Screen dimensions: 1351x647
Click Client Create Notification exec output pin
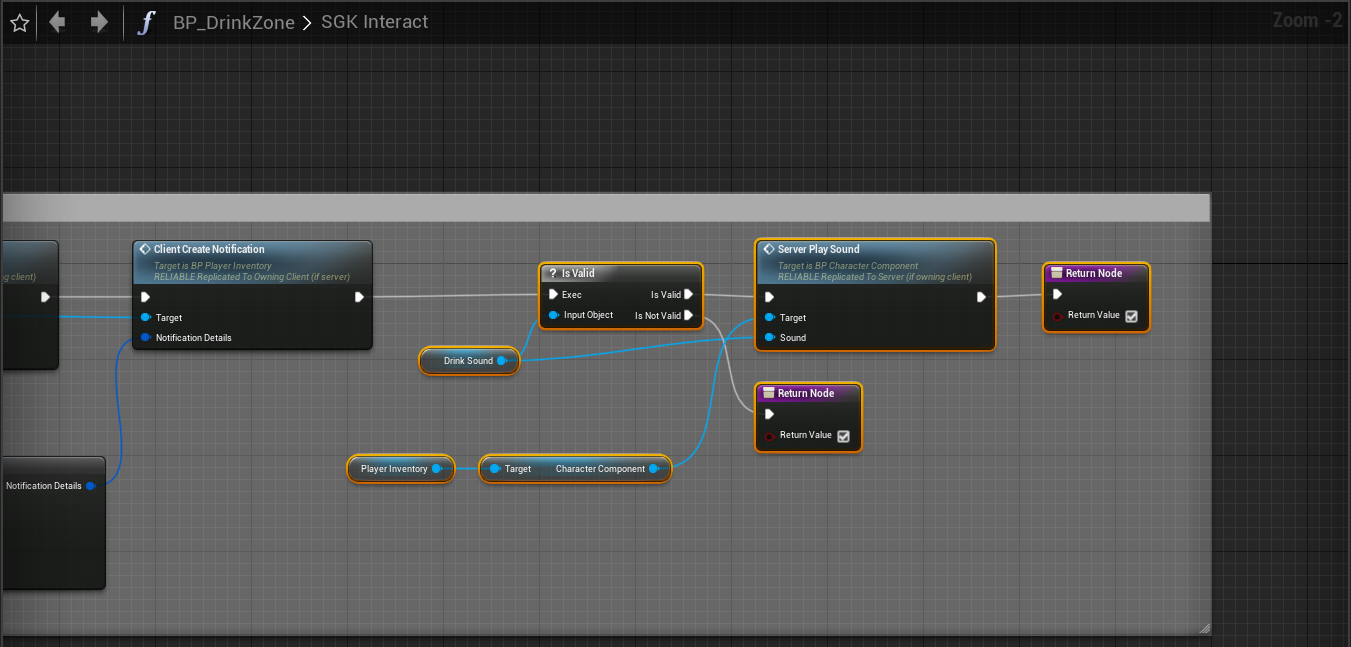[359, 297]
